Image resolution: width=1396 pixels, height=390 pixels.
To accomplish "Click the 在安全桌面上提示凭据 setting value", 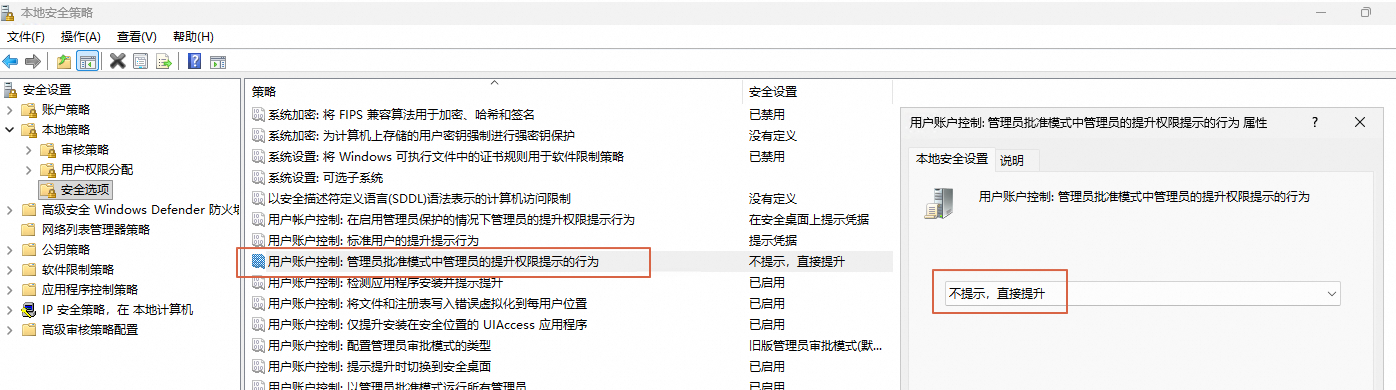I will point(809,219).
